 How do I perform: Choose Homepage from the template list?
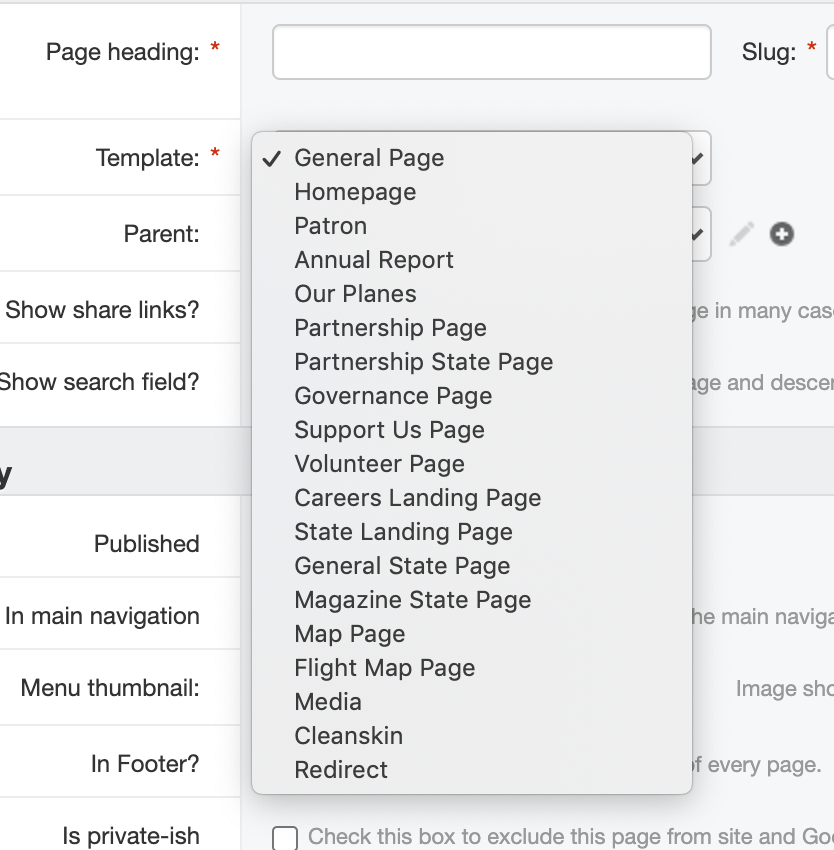(355, 192)
